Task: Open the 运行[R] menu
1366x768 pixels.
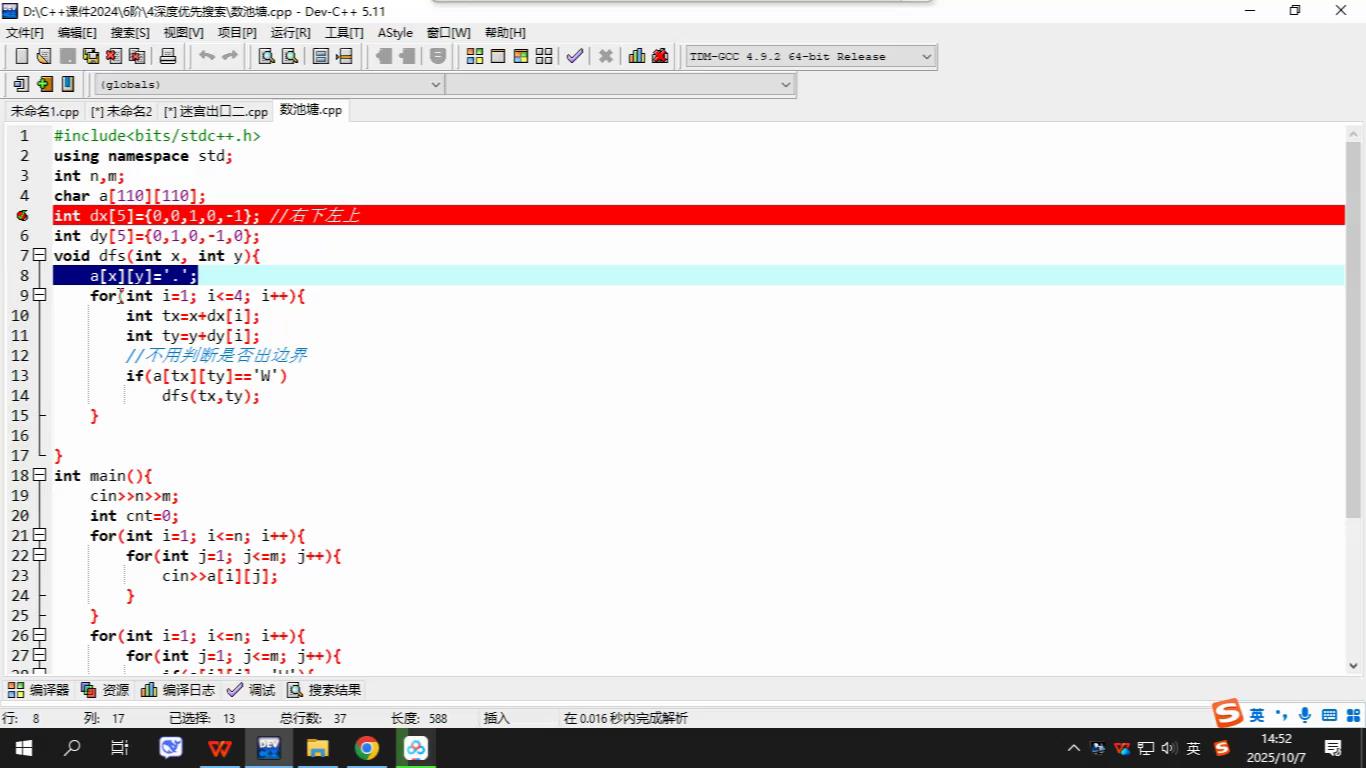Action: (290, 33)
